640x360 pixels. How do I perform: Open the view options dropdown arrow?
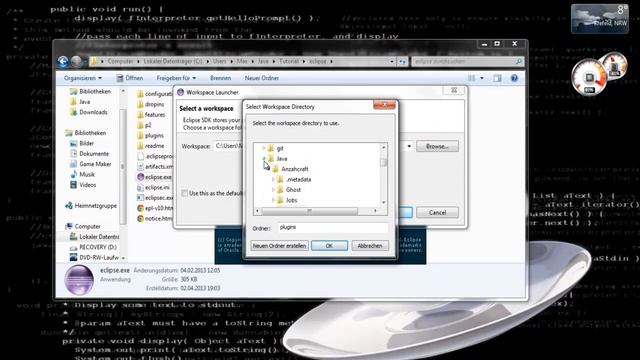(x=482, y=78)
